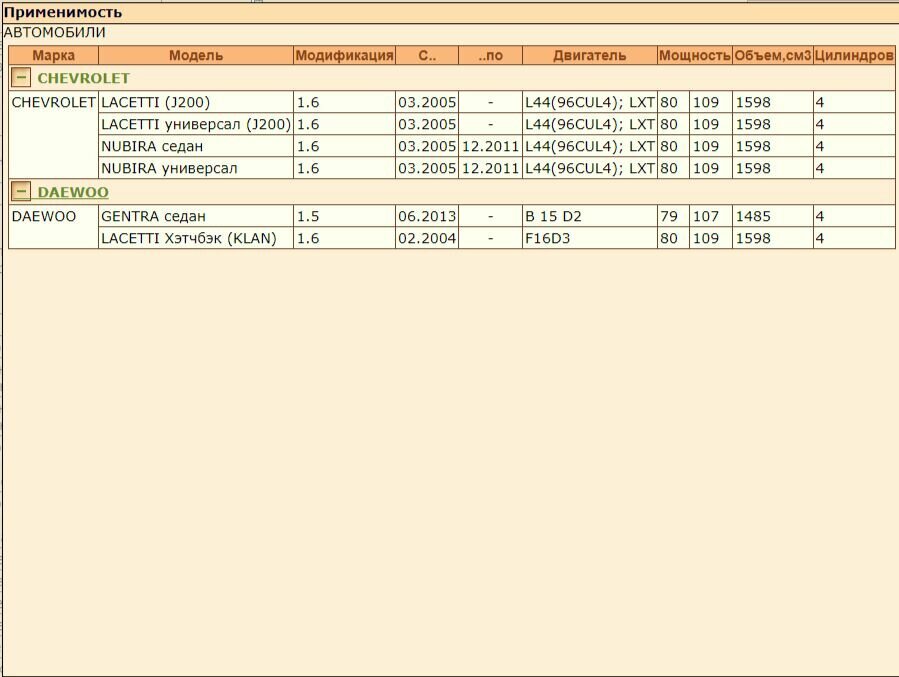
Task: Select the NUBIRA универсал row
Action: pyautogui.click(x=497, y=168)
